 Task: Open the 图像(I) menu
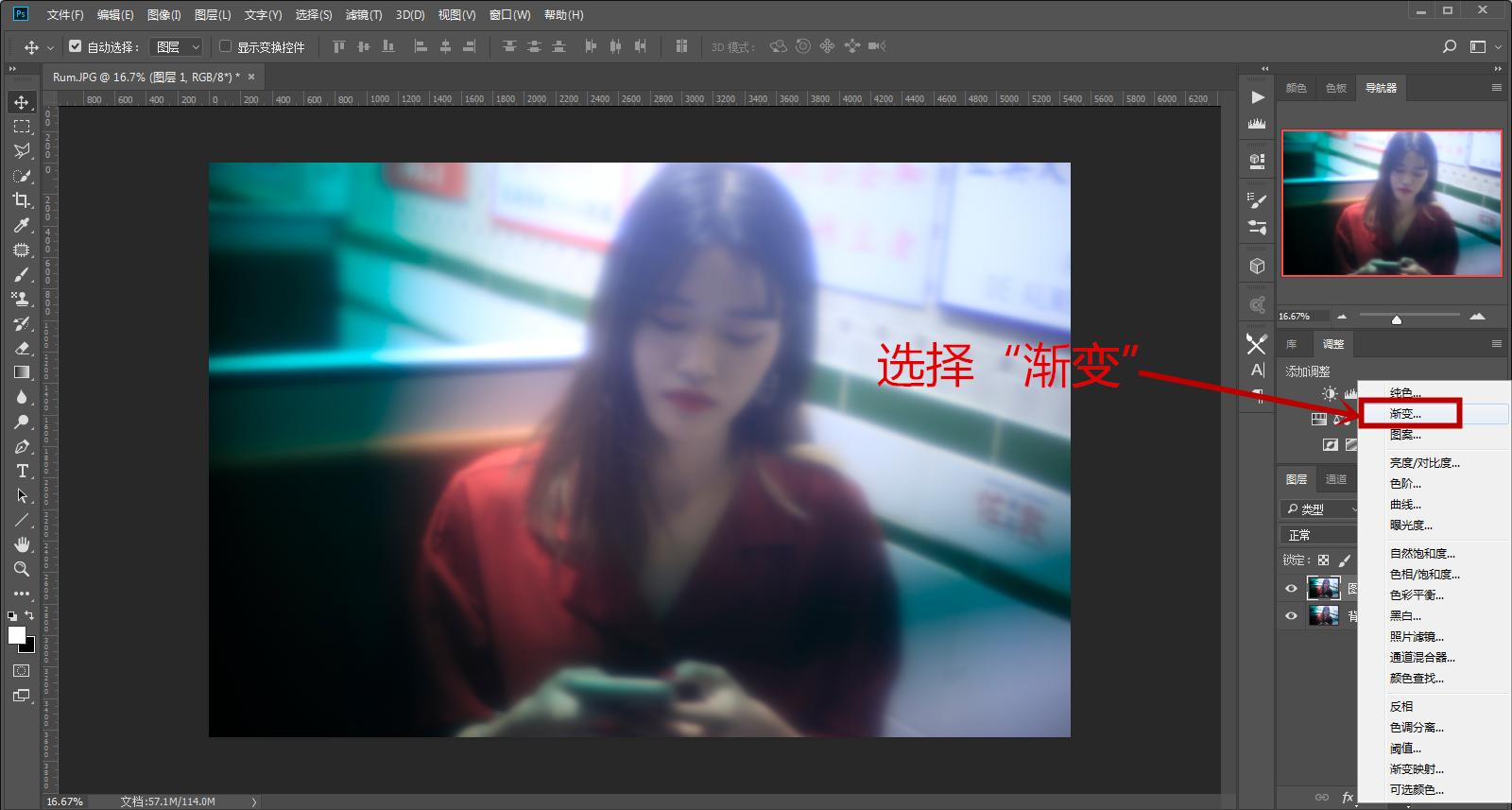pos(163,15)
